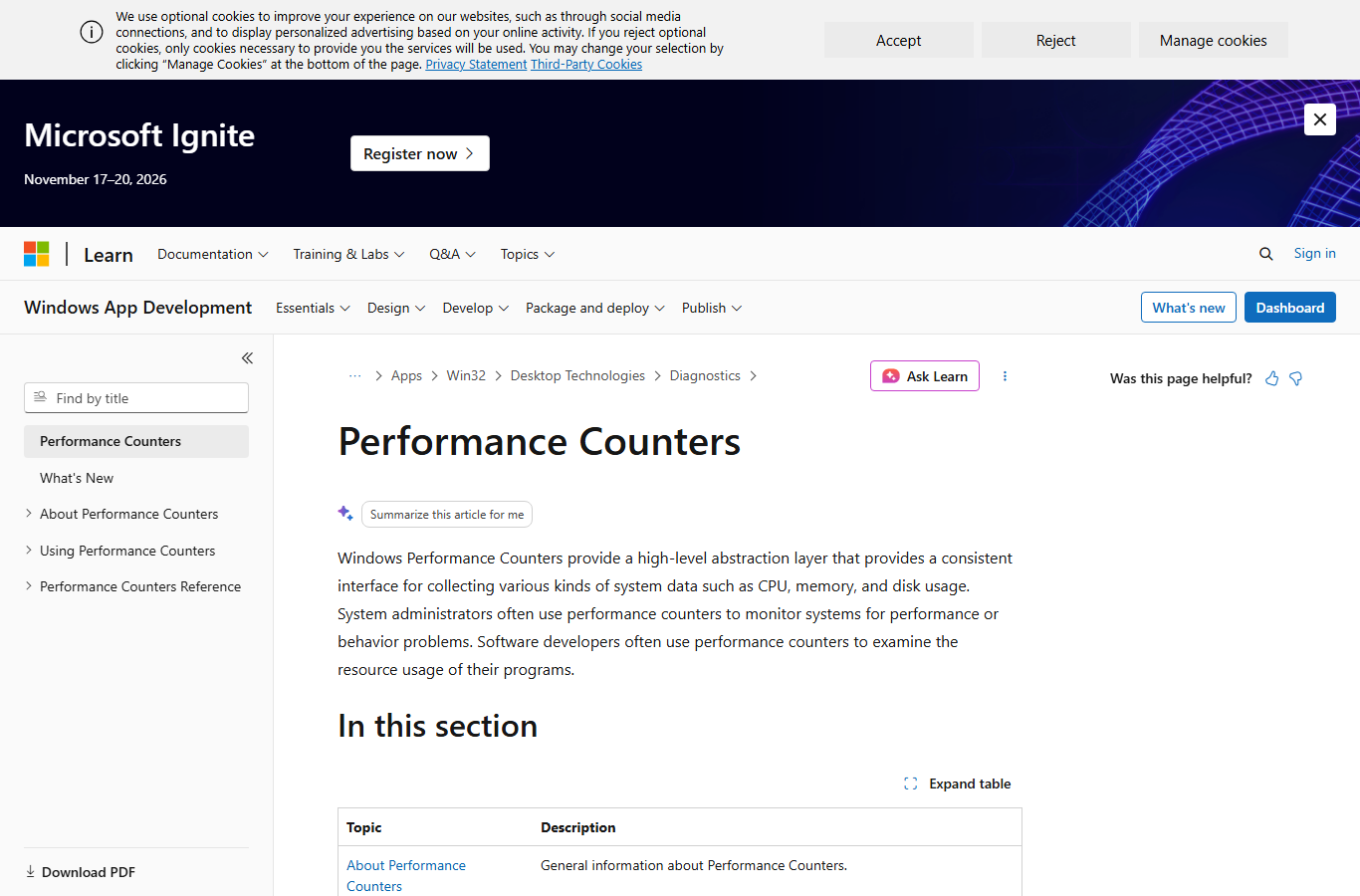1360x896 pixels.
Task: Click the Download PDF arrow icon
Action: [30, 872]
